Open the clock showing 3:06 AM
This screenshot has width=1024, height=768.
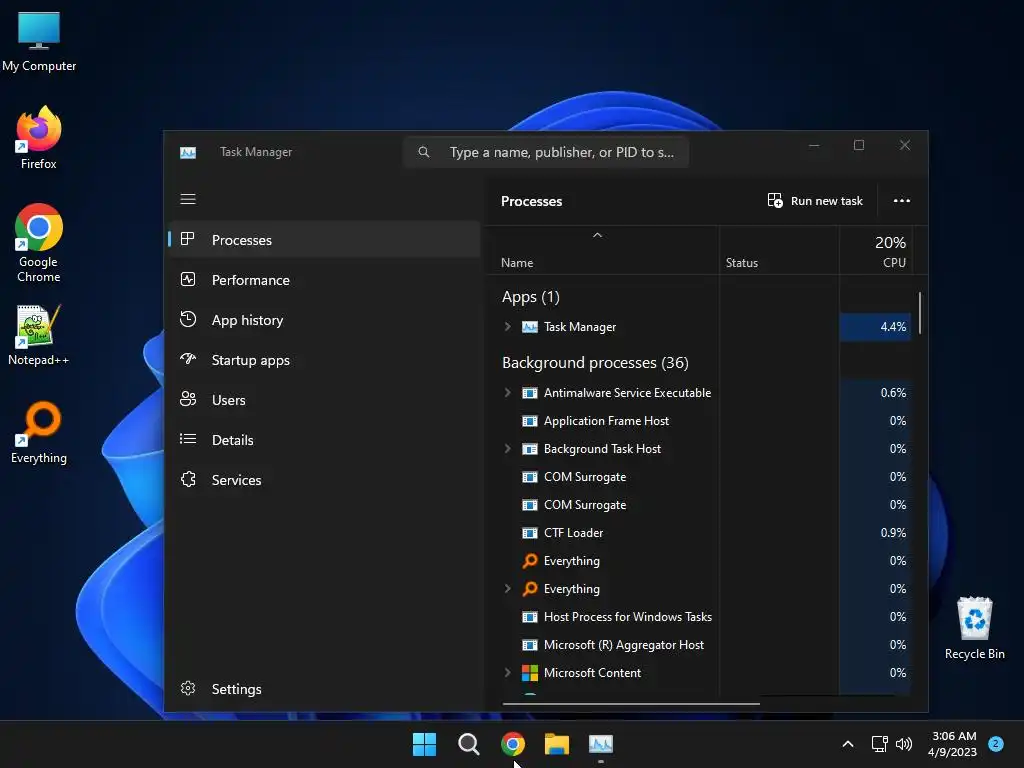[x=952, y=744]
